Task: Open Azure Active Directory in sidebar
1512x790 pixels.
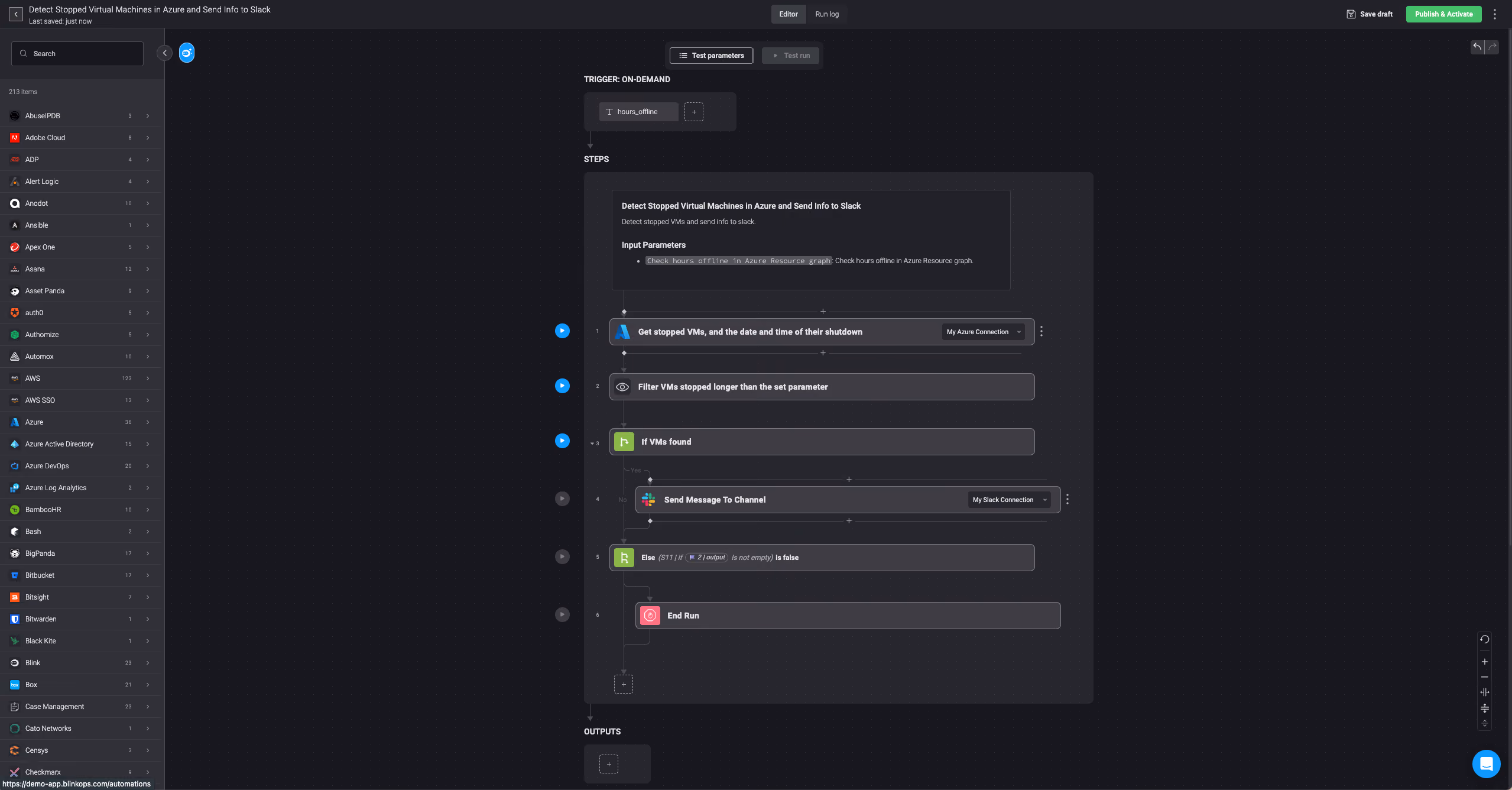Action: click(80, 444)
